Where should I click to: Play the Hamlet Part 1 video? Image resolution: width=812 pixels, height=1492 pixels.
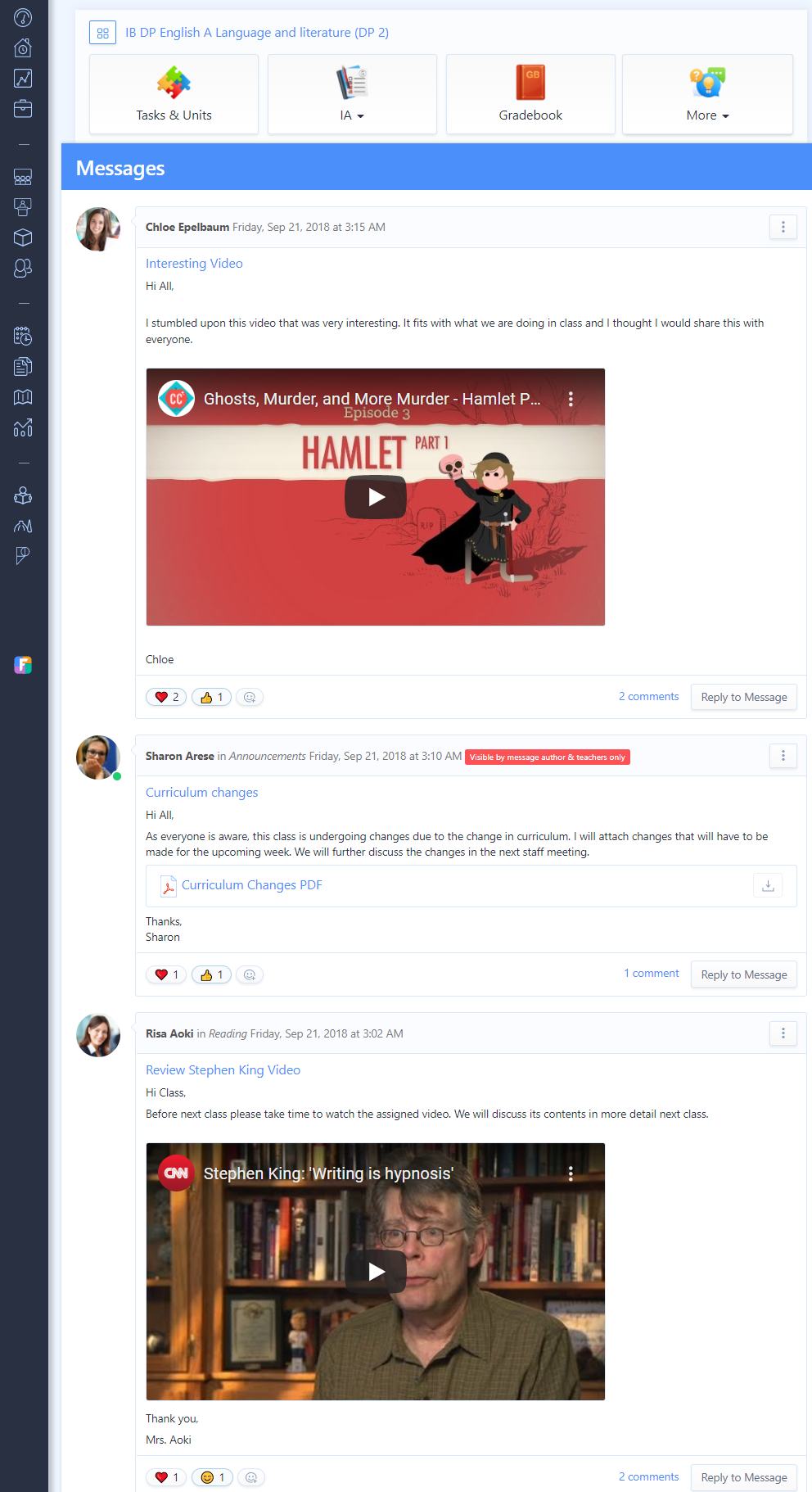click(x=376, y=497)
